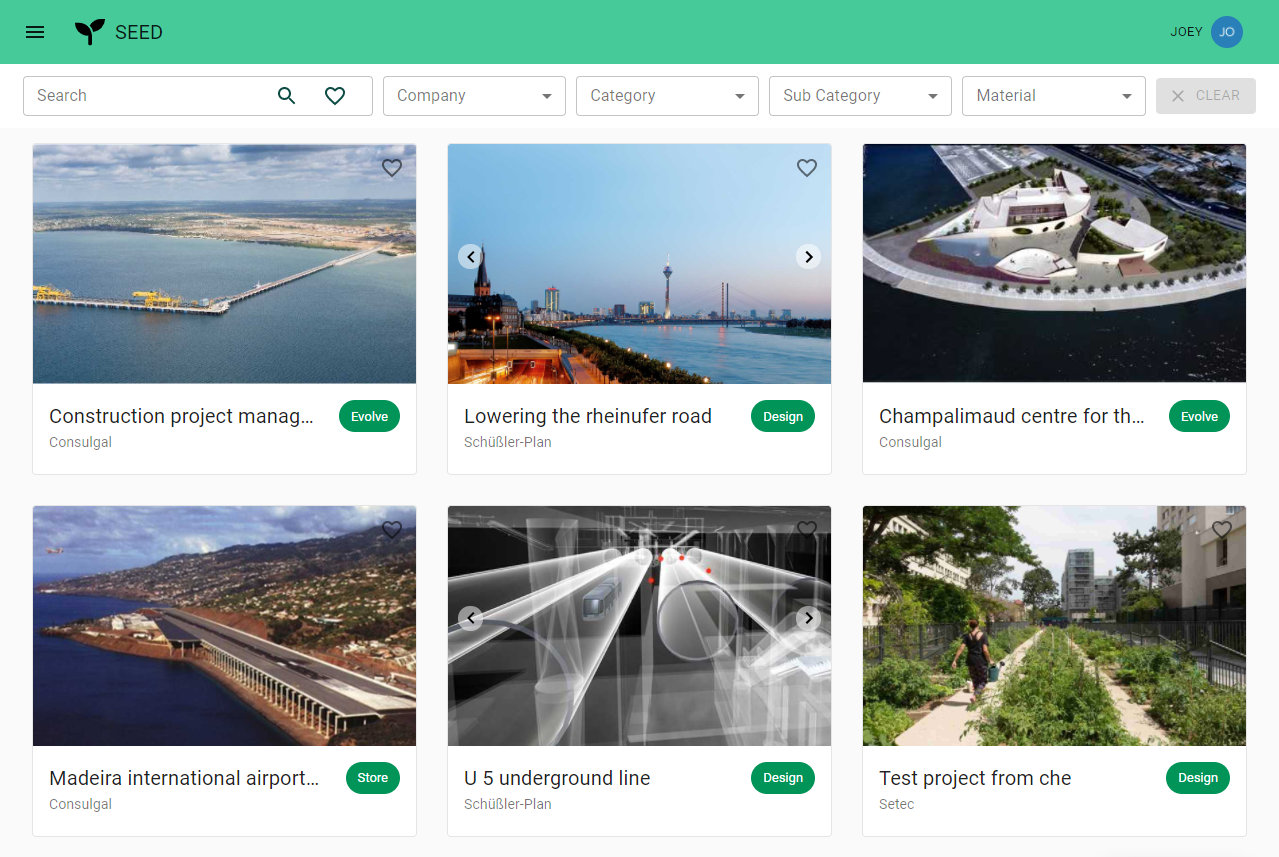Favorite the Test project from che card
Image resolution: width=1279 pixels, height=857 pixels.
[1222, 530]
